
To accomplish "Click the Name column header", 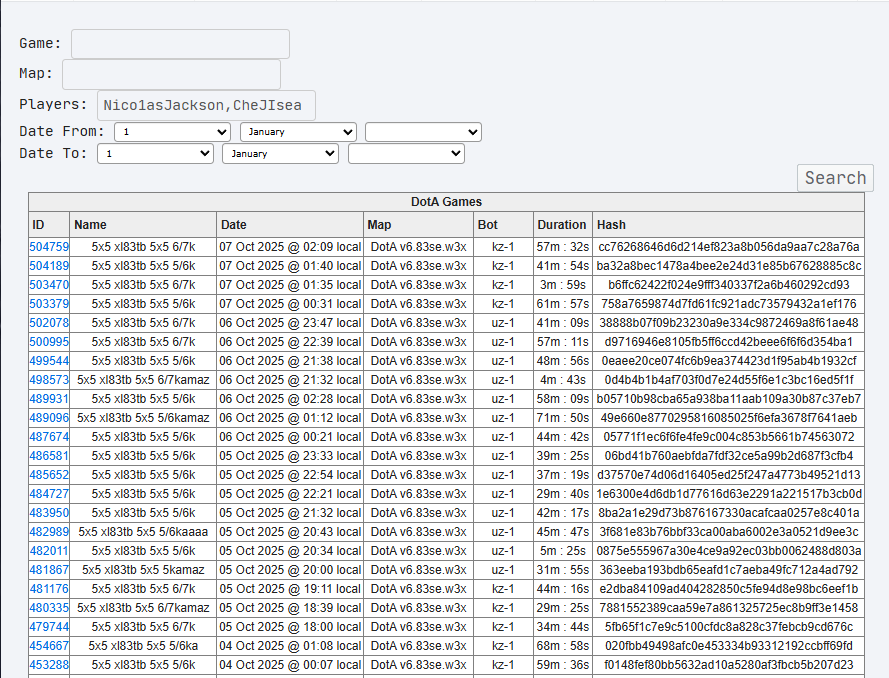I will click(143, 225).
